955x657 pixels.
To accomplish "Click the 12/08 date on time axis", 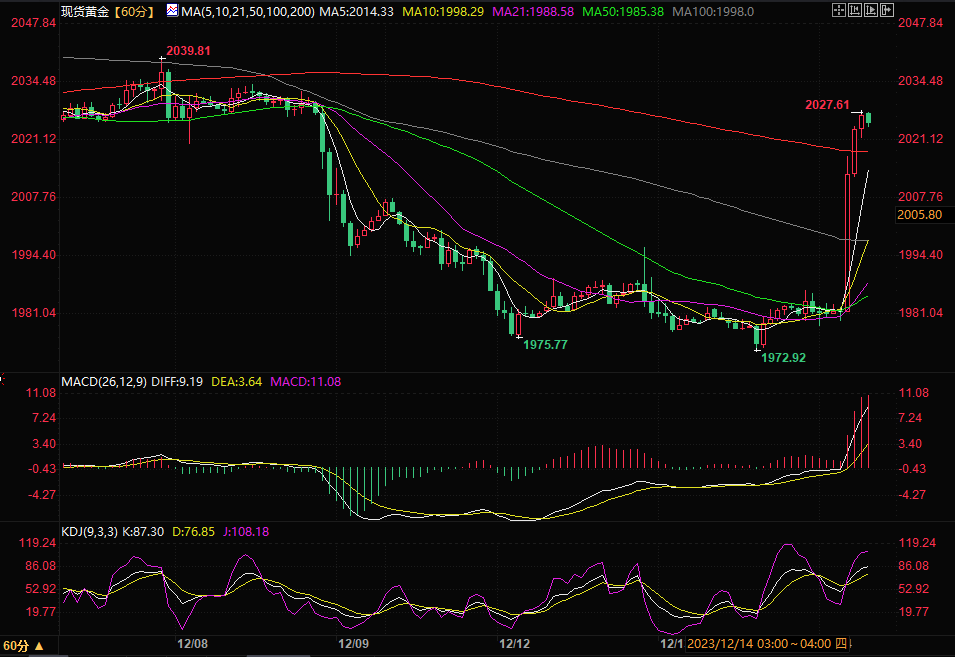I will click(x=191, y=644).
